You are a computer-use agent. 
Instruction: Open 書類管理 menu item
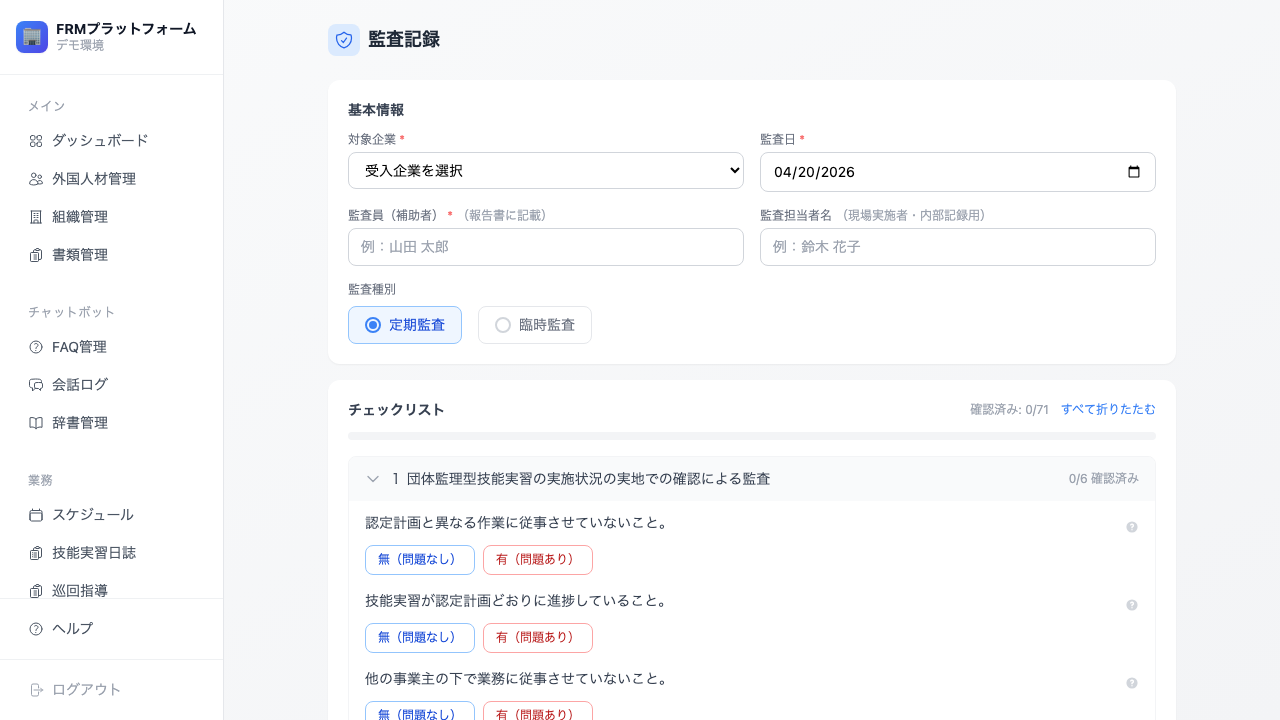tap(112, 255)
